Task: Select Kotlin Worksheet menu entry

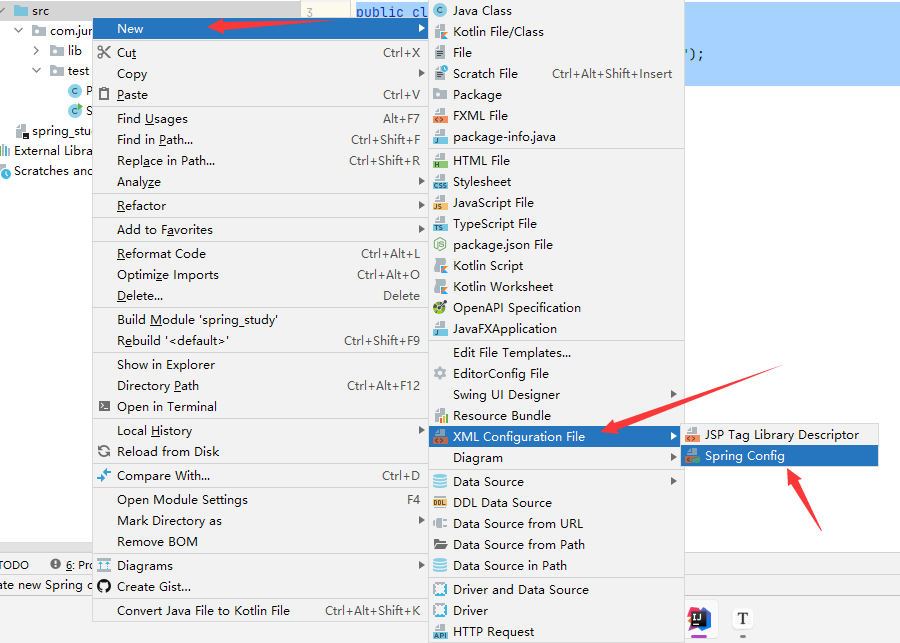Action: click(556, 286)
